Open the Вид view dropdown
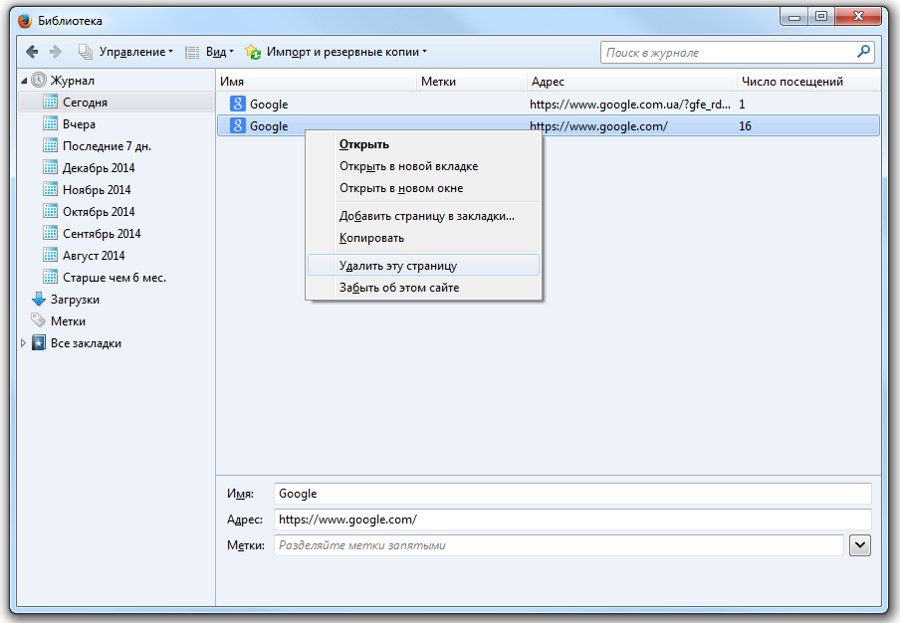The width and height of the screenshot is (900, 623). (210, 52)
